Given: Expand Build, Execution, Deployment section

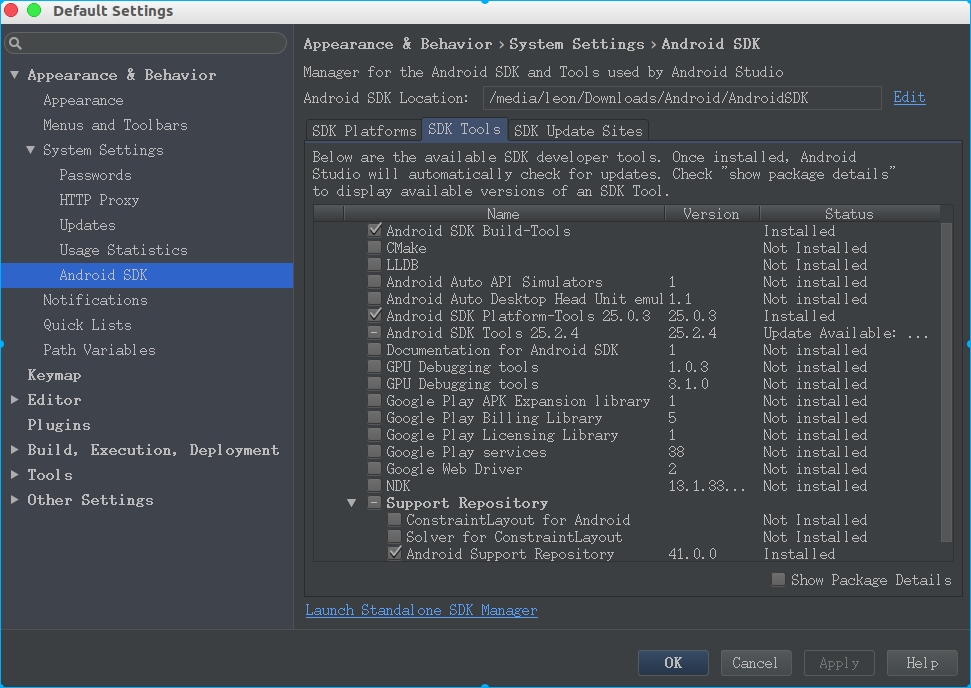Looking at the screenshot, I should tap(12, 450).
